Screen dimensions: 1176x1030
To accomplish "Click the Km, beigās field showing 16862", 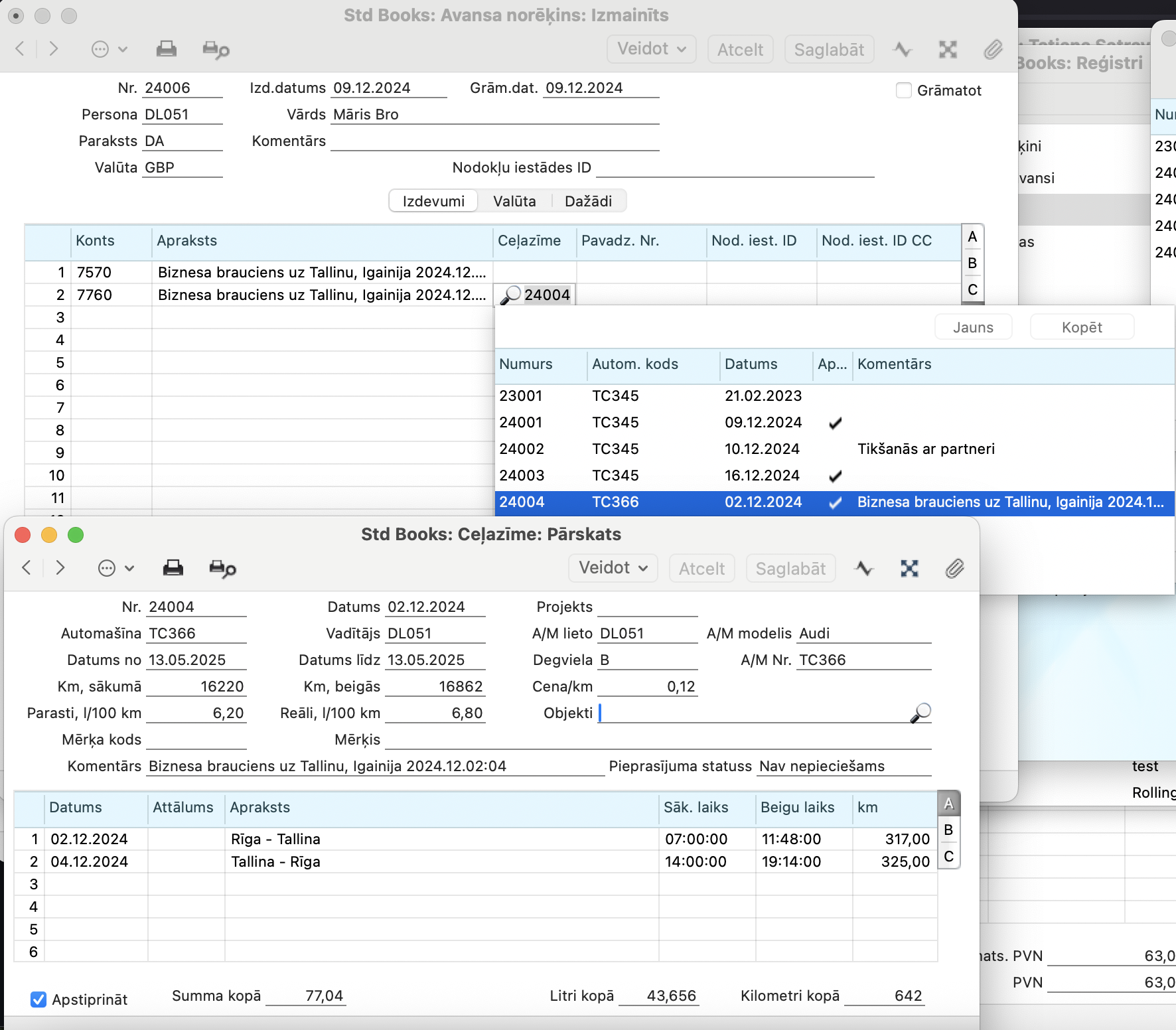I will pos(435,686).
